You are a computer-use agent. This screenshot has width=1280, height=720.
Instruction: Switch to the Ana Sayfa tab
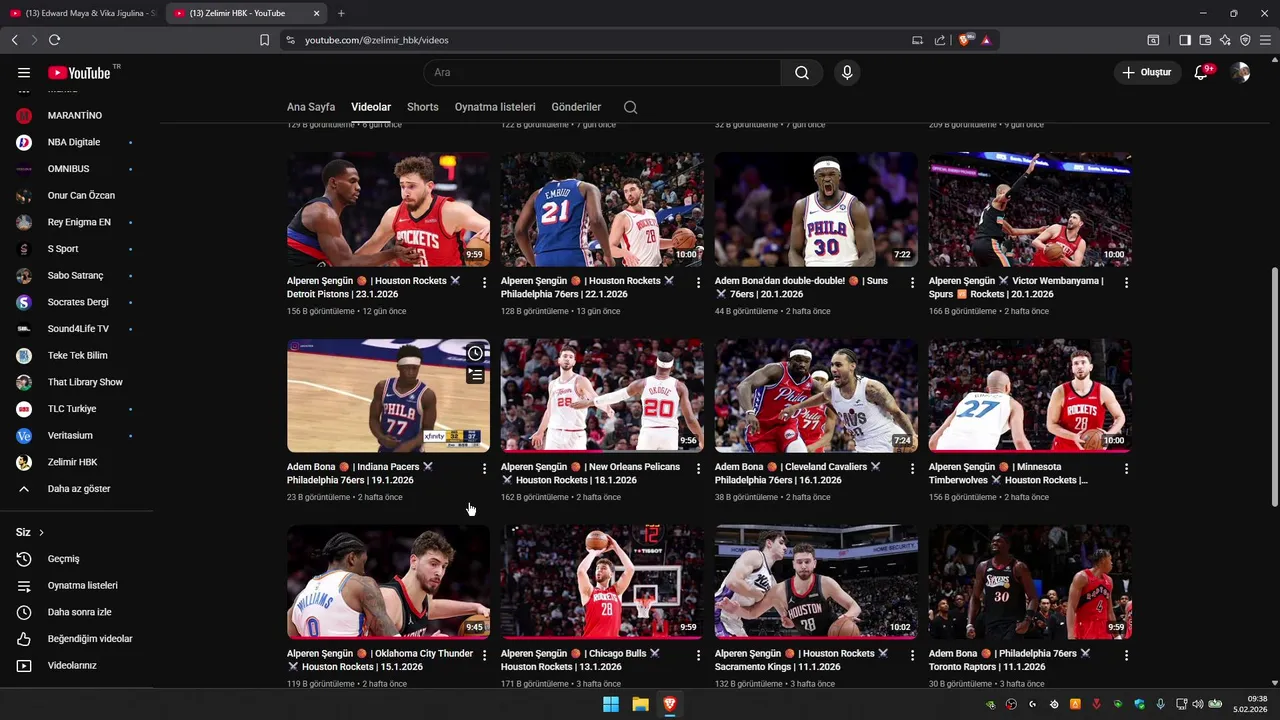[x=311, y=107]
